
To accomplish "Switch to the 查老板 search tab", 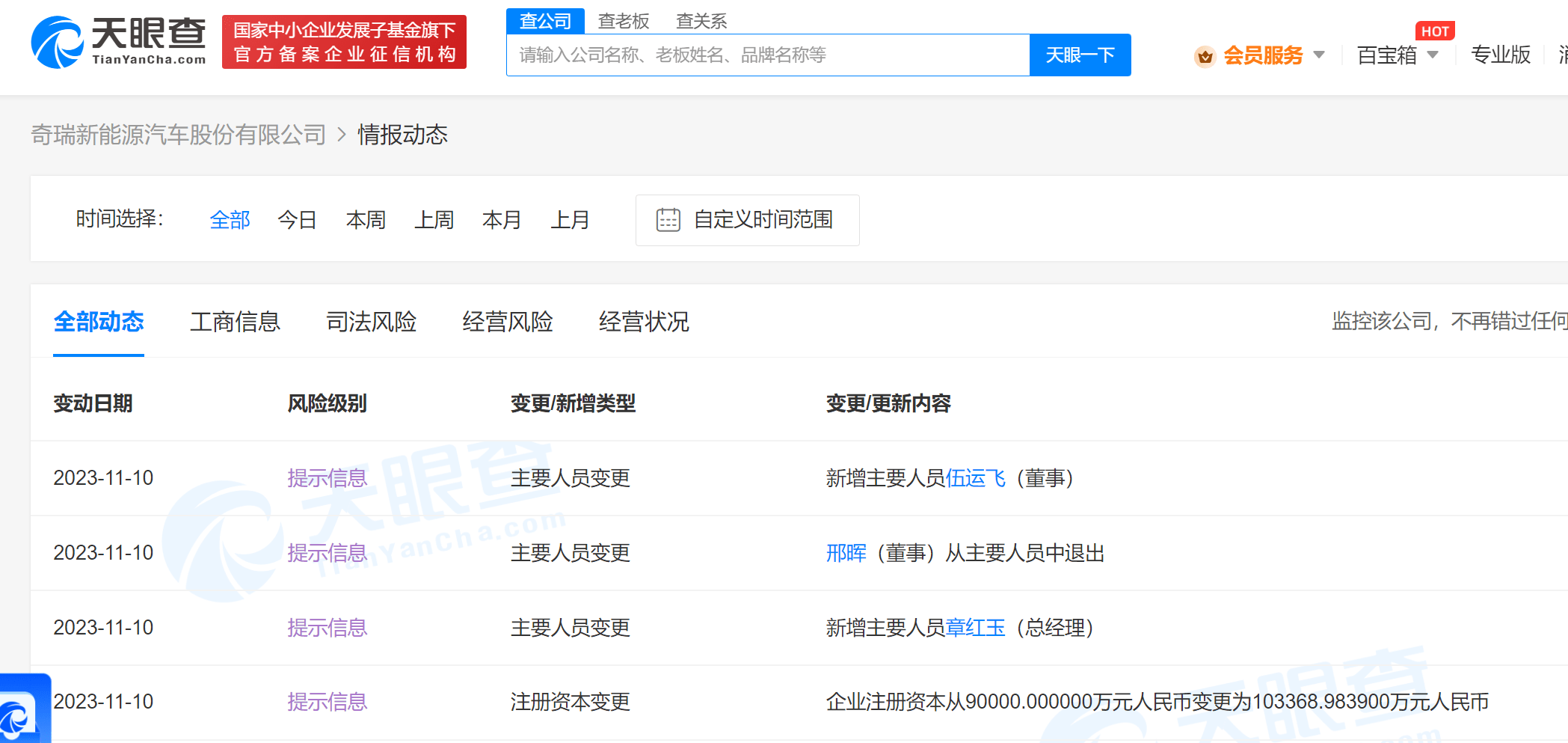I will (x=624, y=21).
